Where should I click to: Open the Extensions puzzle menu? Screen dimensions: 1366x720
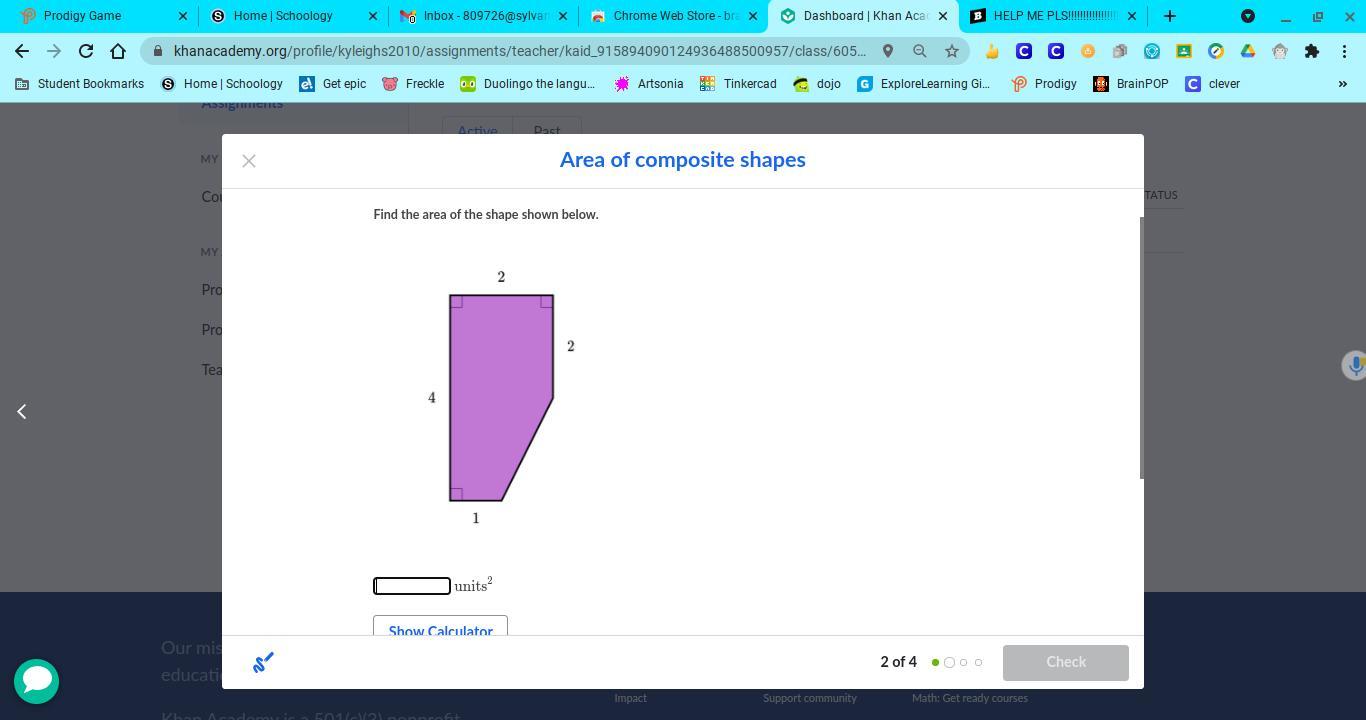click(x=1312, y=51)
